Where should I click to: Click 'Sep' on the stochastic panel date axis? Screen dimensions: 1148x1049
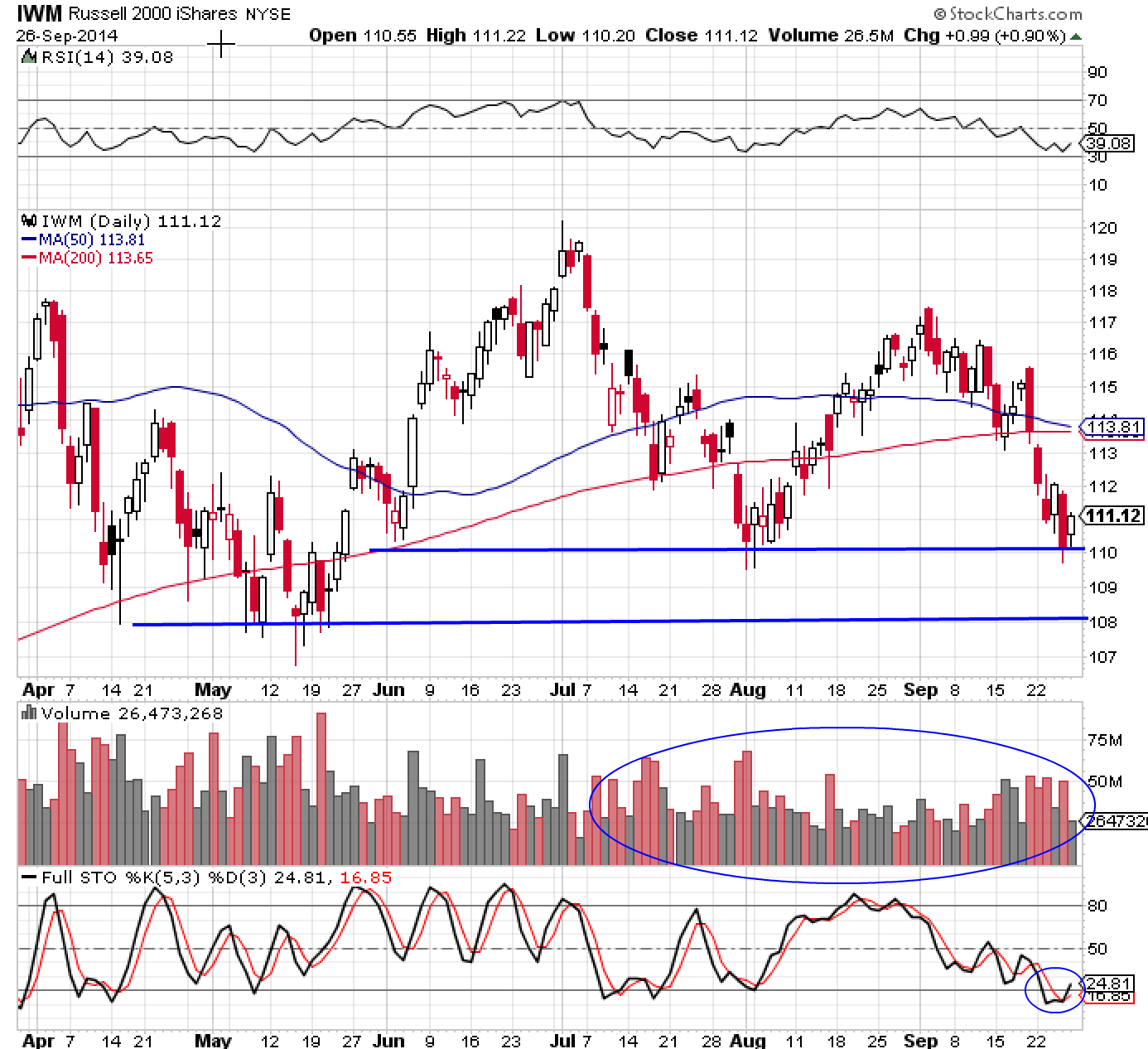click(x=921, y=1040)
